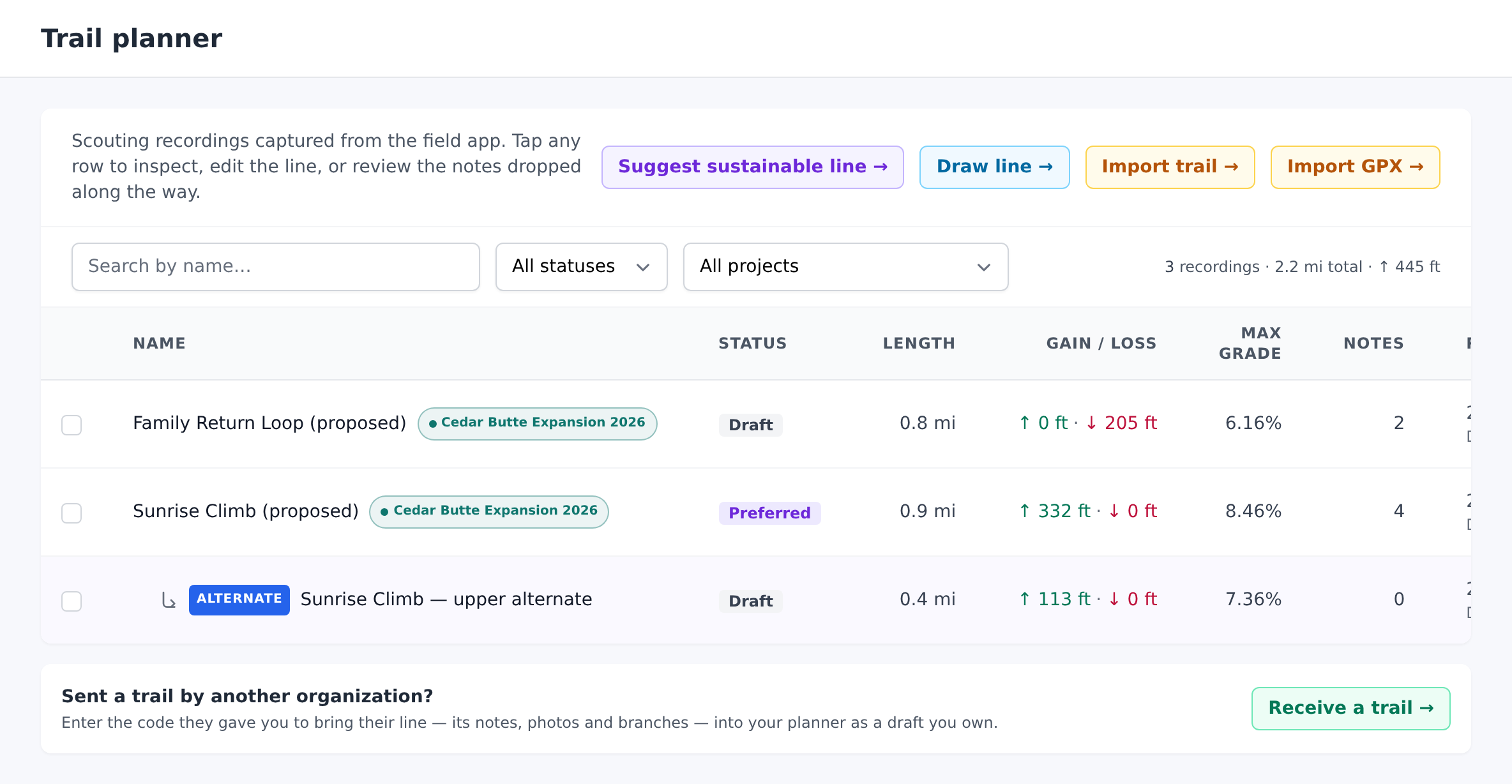Click the 0.4 mi length value
The image size is (1512, 784).
[927, 599]
